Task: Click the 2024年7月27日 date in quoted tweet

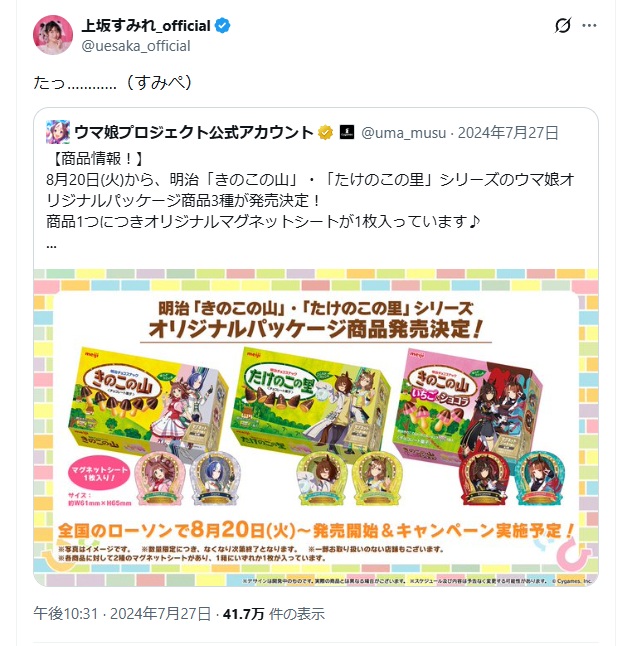Action: (508, 133)
